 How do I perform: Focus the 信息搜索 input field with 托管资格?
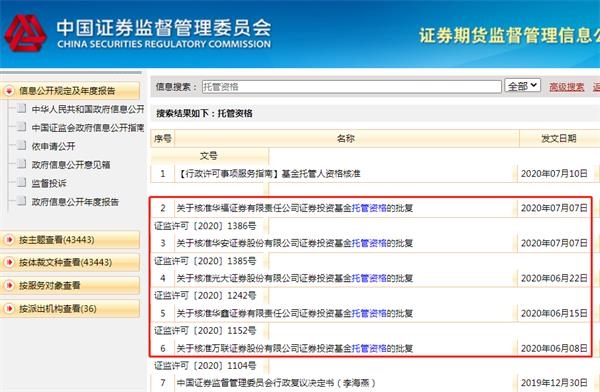coord(352,87)
